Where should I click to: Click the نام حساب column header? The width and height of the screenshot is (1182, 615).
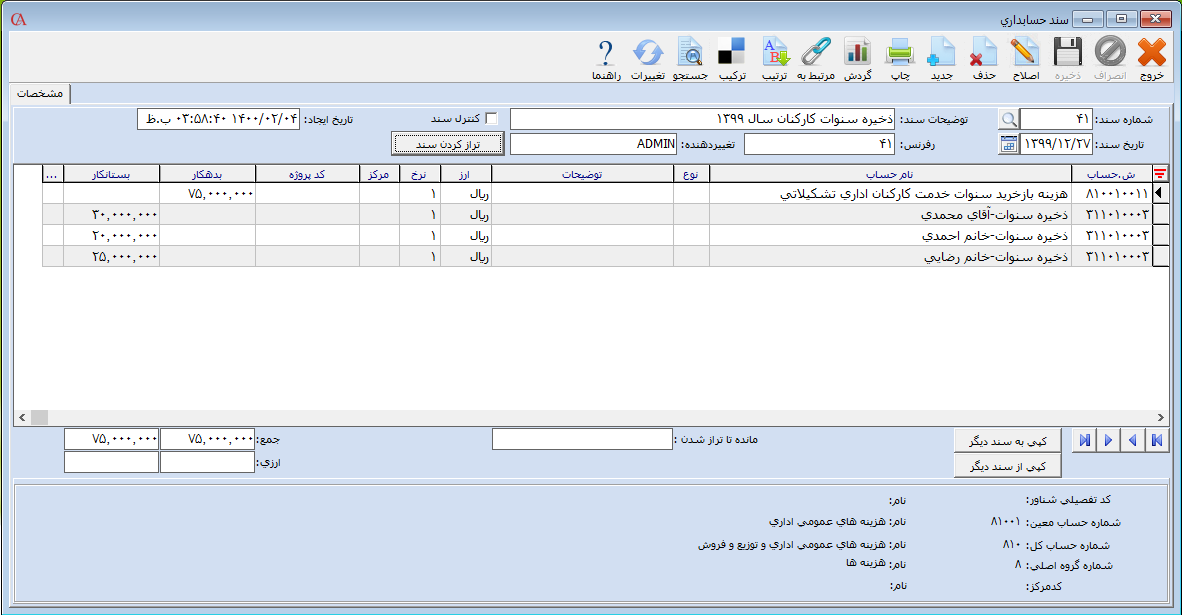point(890,174)
